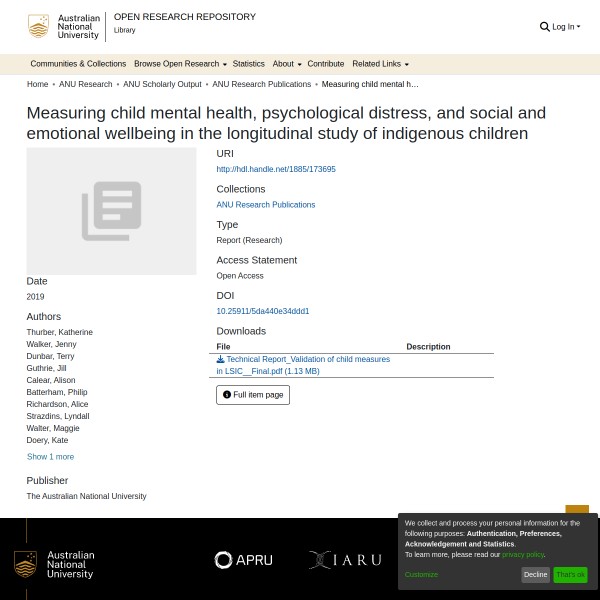Go to Communities & Collections
The width and height of the screenshot is (600, 600).
[x=78, y=64]
